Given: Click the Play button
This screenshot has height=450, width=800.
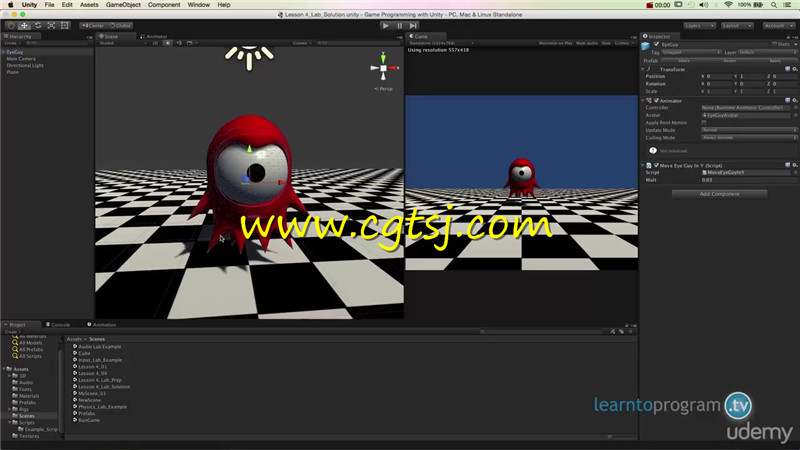Looking at the screenshot, I should 386,26.
